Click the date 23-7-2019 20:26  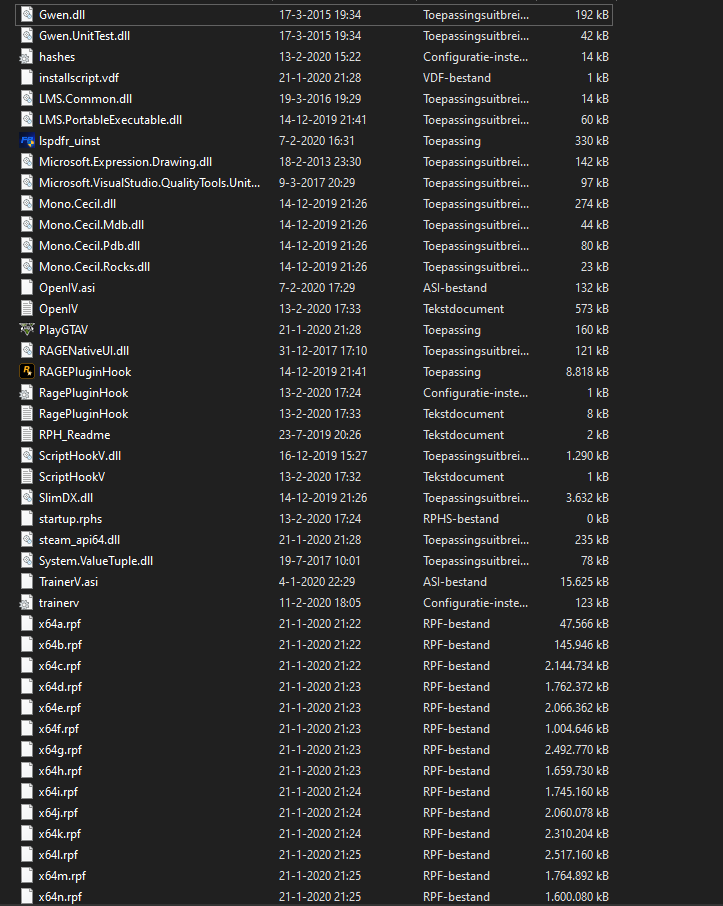coord(320,435)
